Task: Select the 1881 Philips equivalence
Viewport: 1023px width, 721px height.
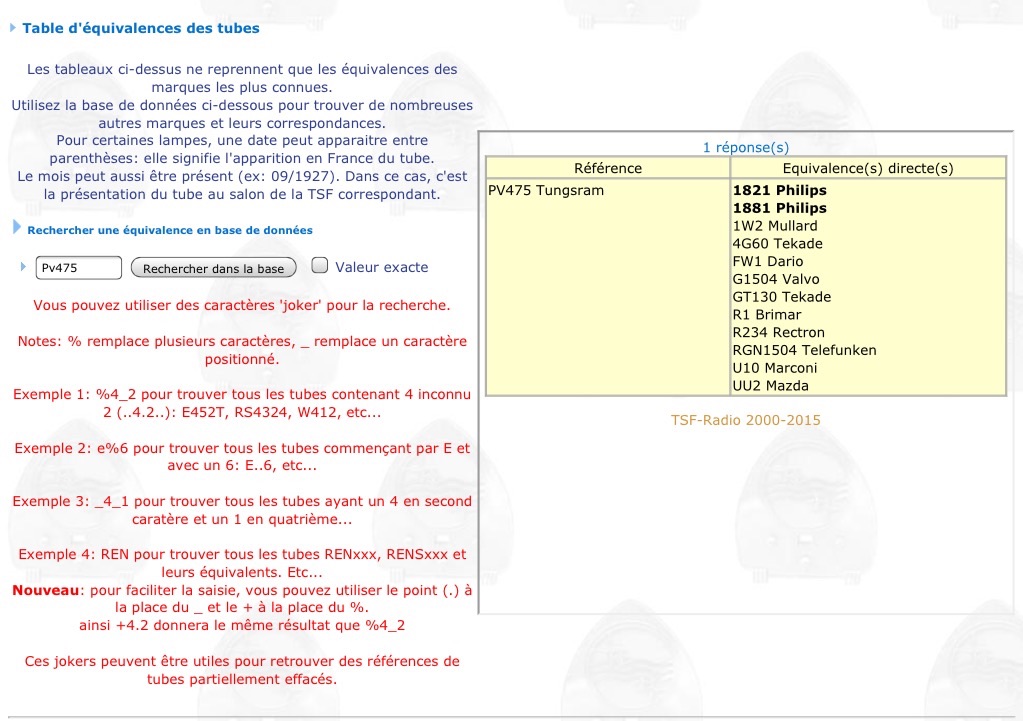Action: (x=780, y=208)
